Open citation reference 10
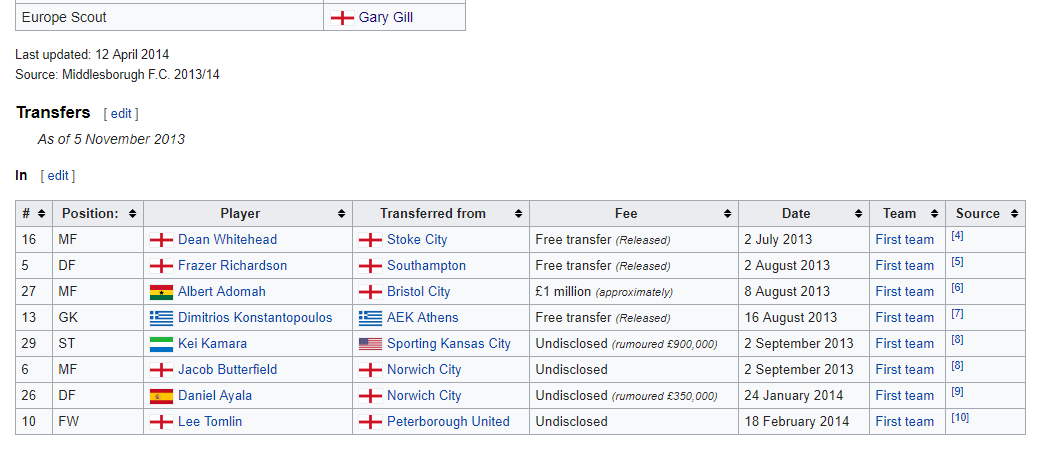 [x=960, y=417]
